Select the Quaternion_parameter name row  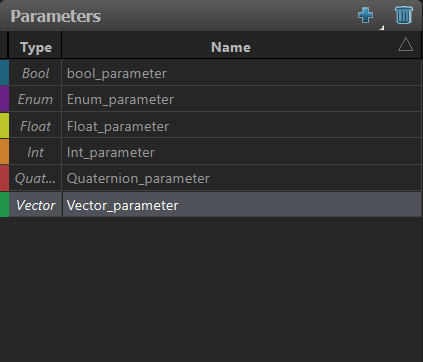(x=242, y=178)
